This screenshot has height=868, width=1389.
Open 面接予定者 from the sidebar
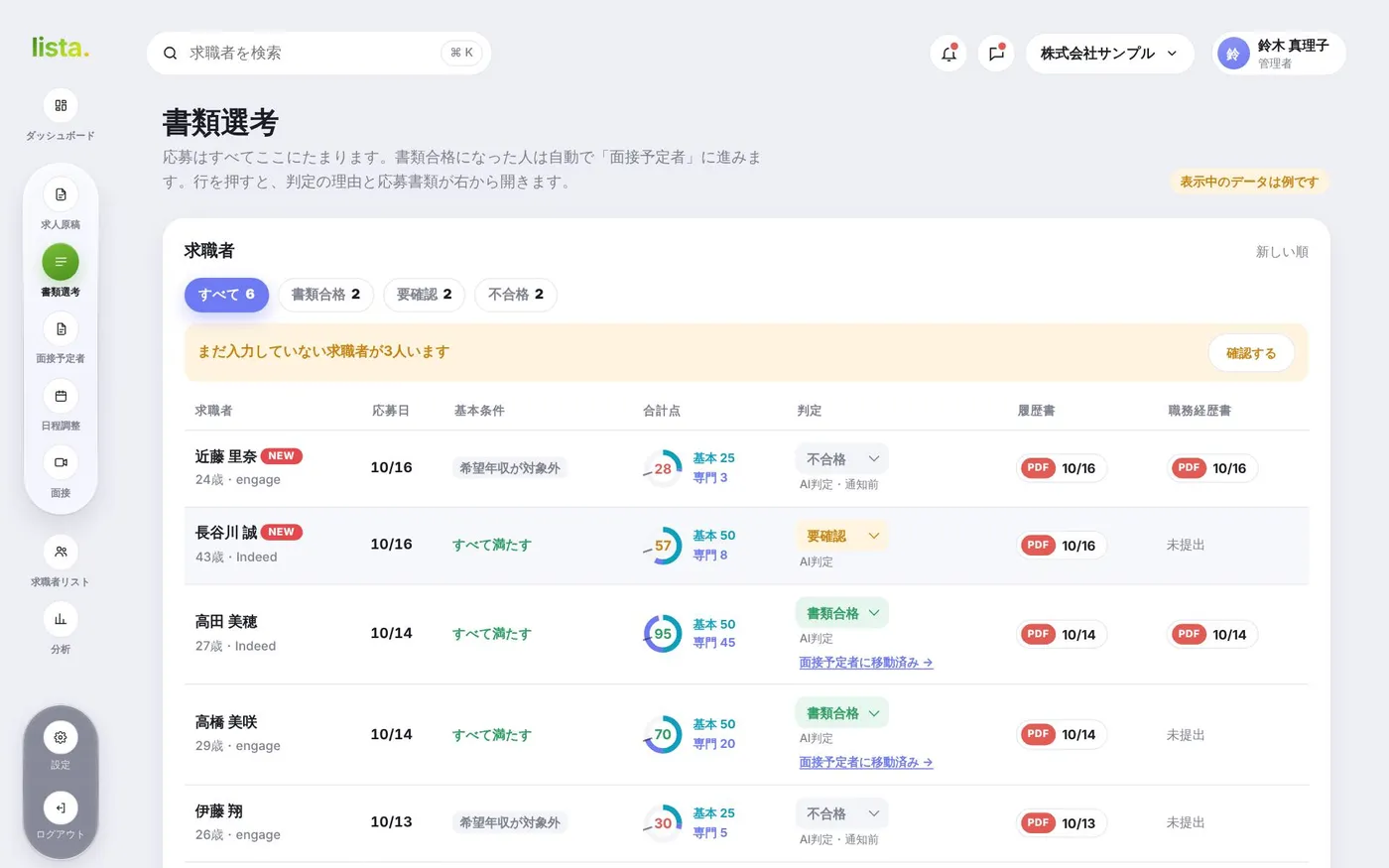pos(61,328)
